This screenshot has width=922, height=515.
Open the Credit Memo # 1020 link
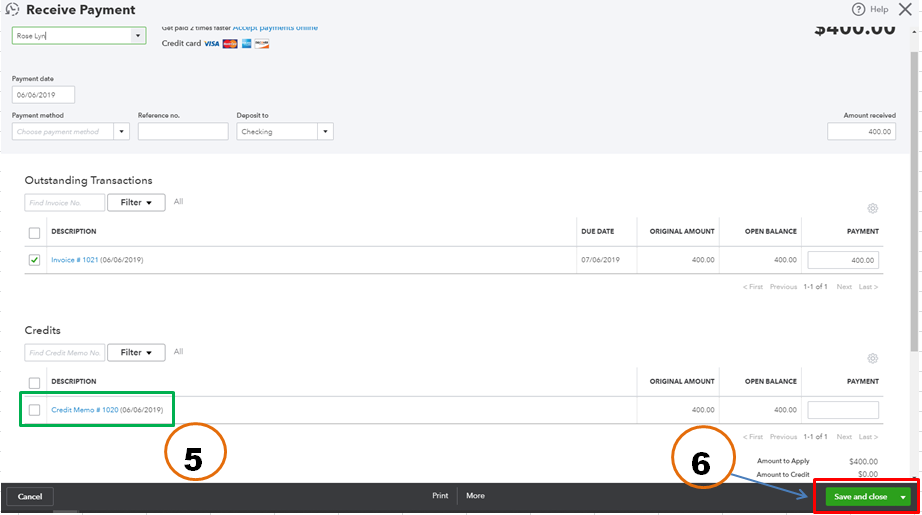click(x=85, y=410)
